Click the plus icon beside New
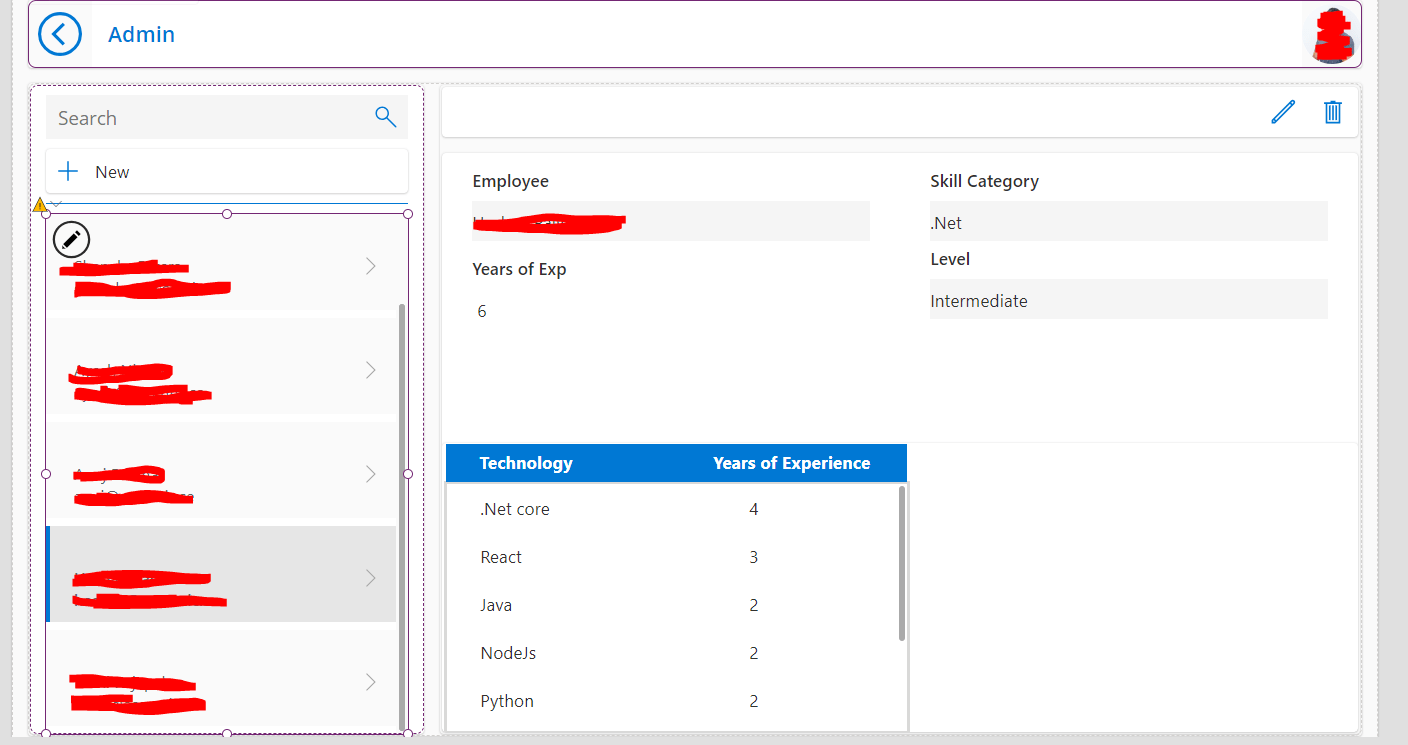Screen dimensions: 1408x745 [x=67, y=170]
